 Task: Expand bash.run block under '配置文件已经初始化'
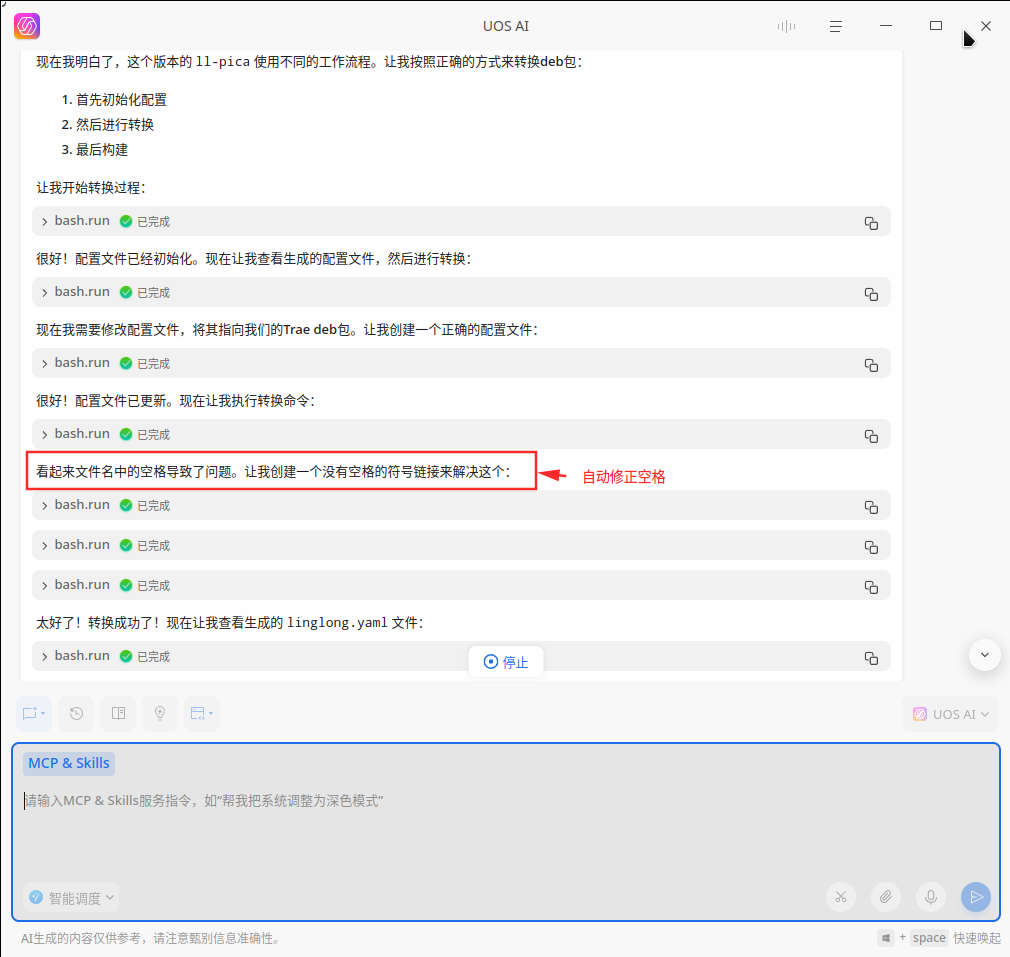pos(44,292)
